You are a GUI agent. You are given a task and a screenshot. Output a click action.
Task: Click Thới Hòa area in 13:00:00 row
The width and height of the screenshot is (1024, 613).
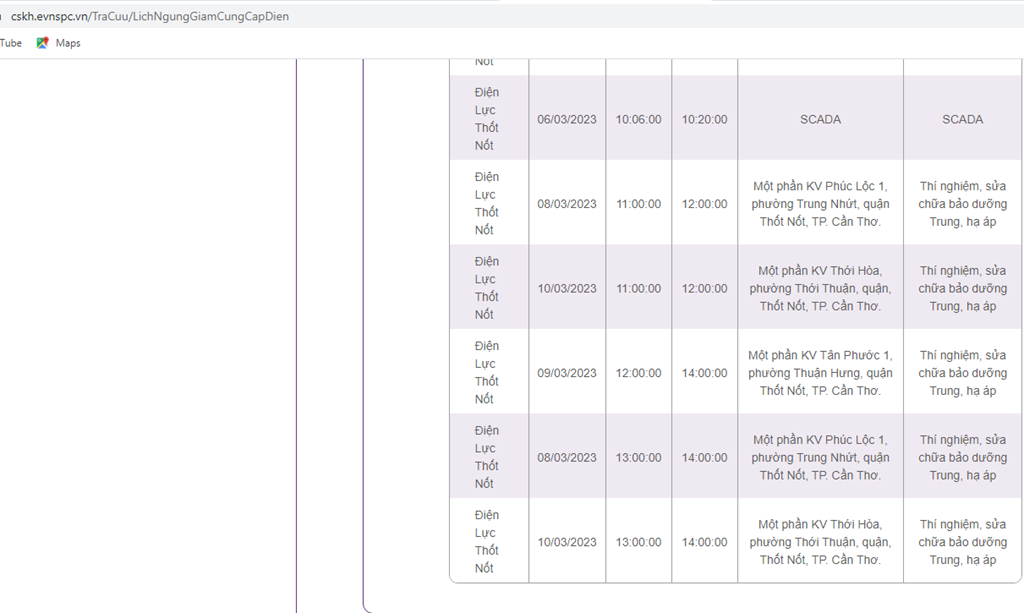[x=820, y=542]
